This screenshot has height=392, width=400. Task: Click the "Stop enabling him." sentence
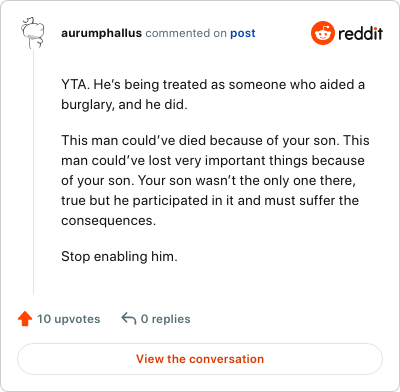coord(119,257)
